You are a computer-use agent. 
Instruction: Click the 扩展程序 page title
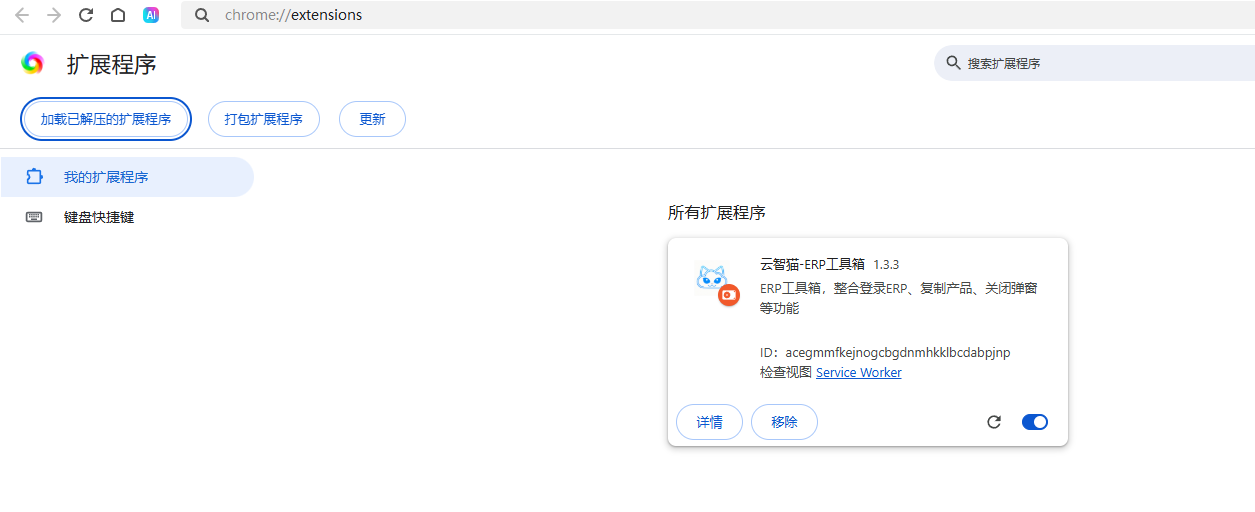pos(112,64)
